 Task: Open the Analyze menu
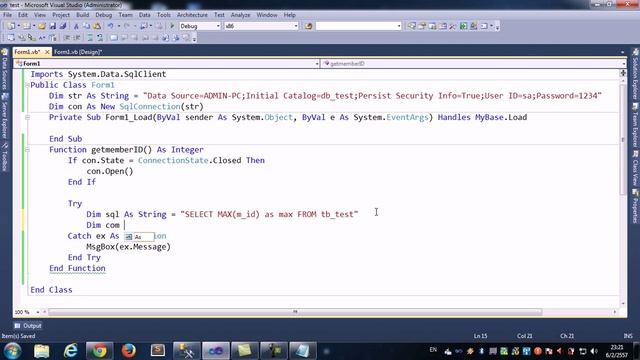[240, 15]
